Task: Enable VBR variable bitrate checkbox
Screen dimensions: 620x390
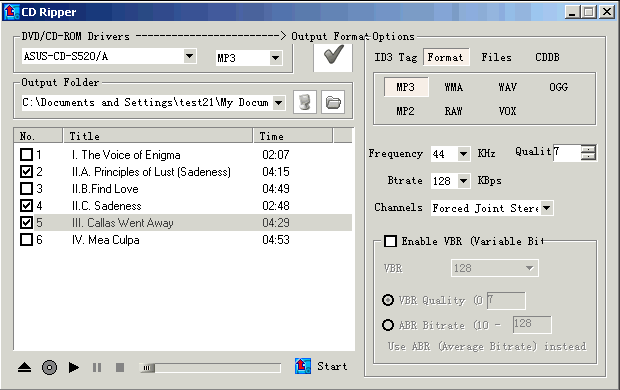Action: [390, 241]
